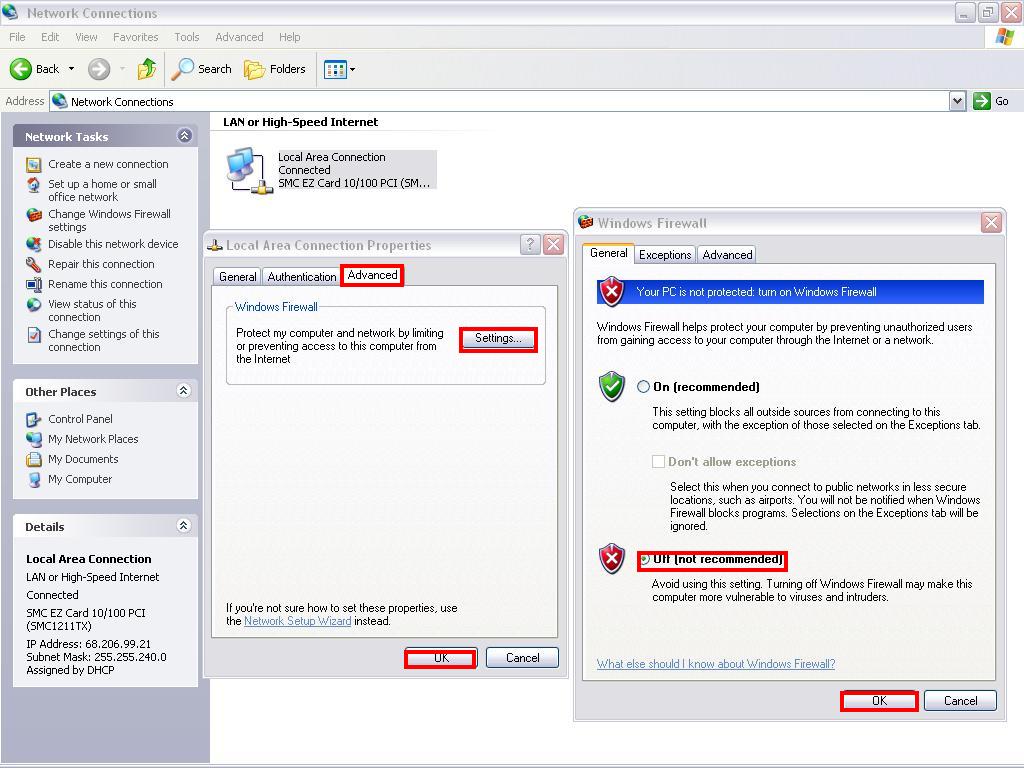The height and width of the screenshot is (768, 1024).
Task: Click the Up folder toolbar icon
Action: click(x=147, y=69)
